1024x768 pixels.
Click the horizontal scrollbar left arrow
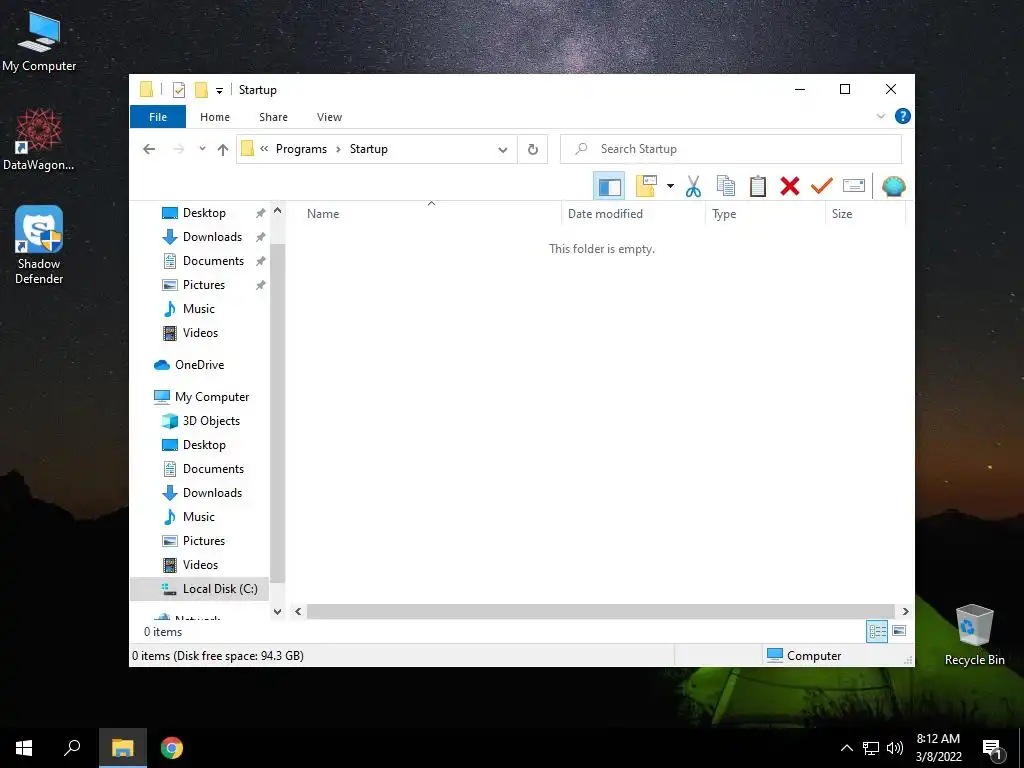pos(298,612)
